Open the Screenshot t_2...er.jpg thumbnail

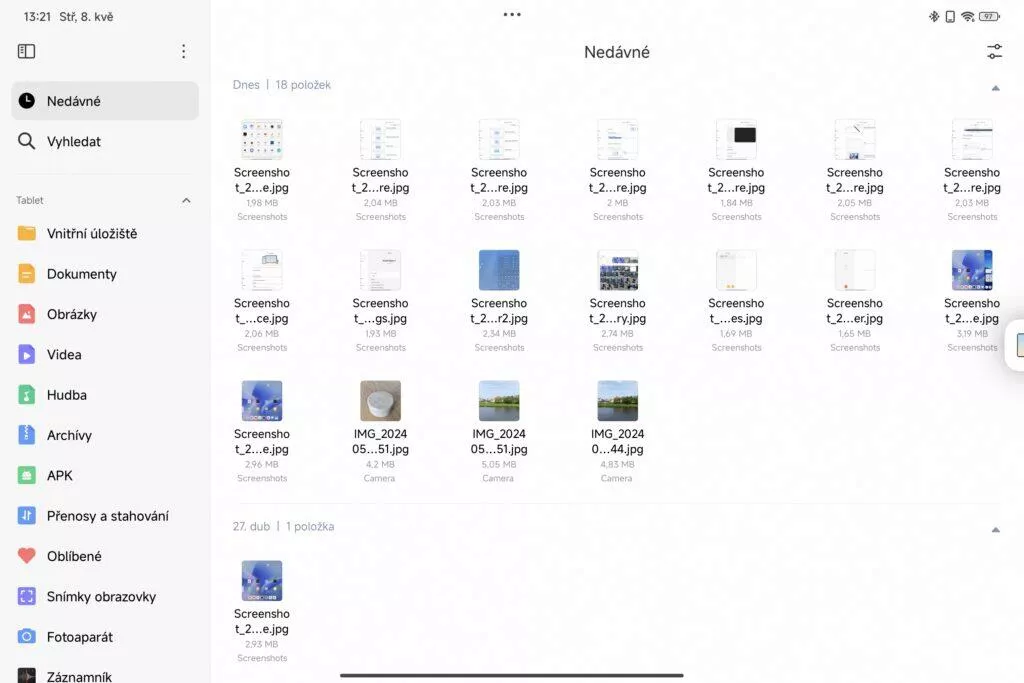855,270
